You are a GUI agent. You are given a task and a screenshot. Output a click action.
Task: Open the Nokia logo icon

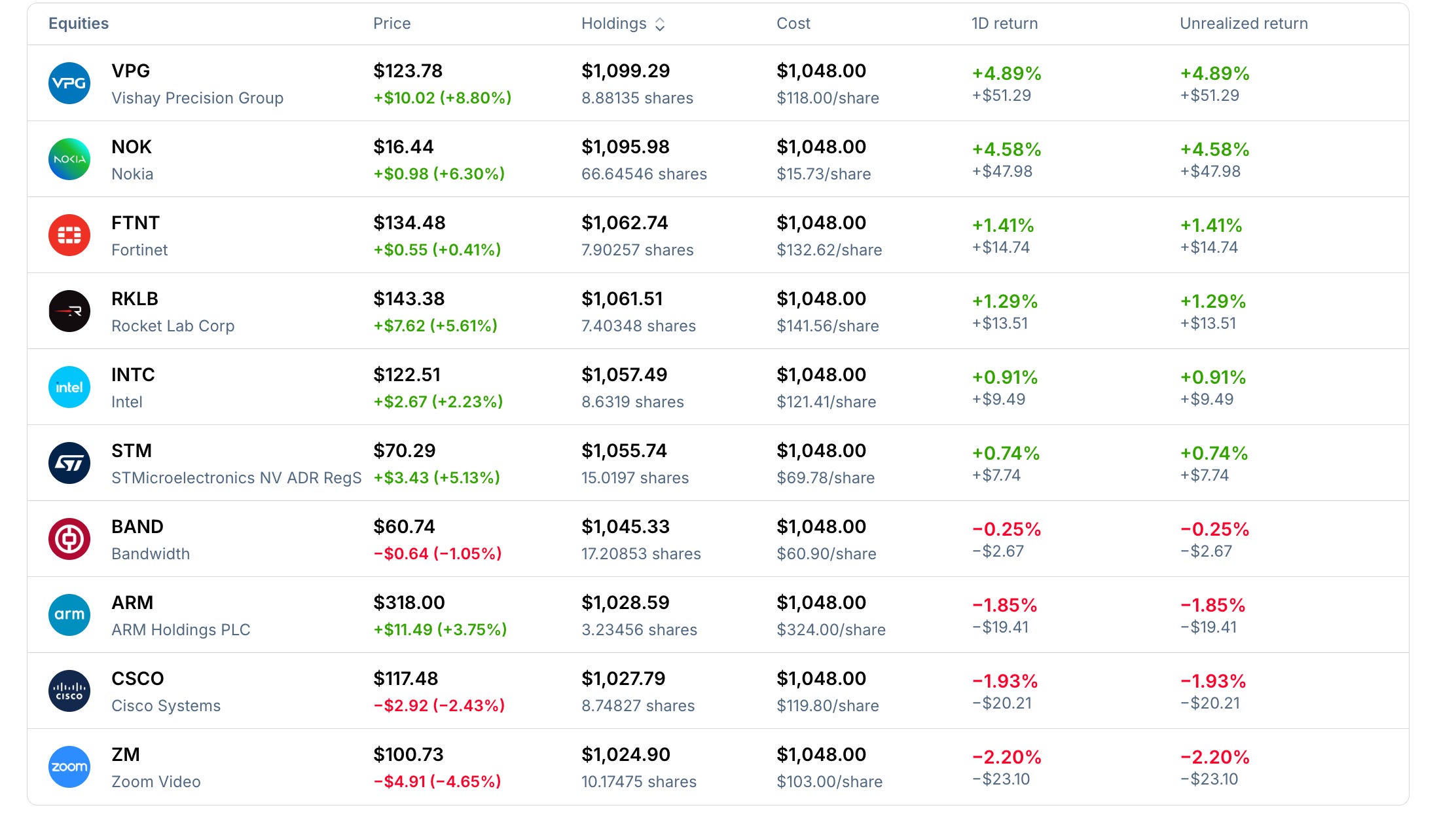pos(69,159)
